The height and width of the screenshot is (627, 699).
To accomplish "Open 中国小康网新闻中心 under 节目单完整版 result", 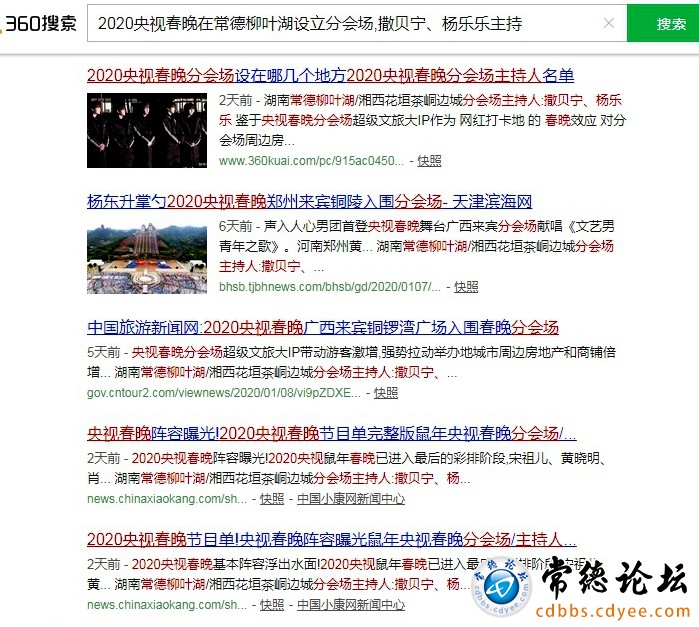I will (x=351, y=499).
